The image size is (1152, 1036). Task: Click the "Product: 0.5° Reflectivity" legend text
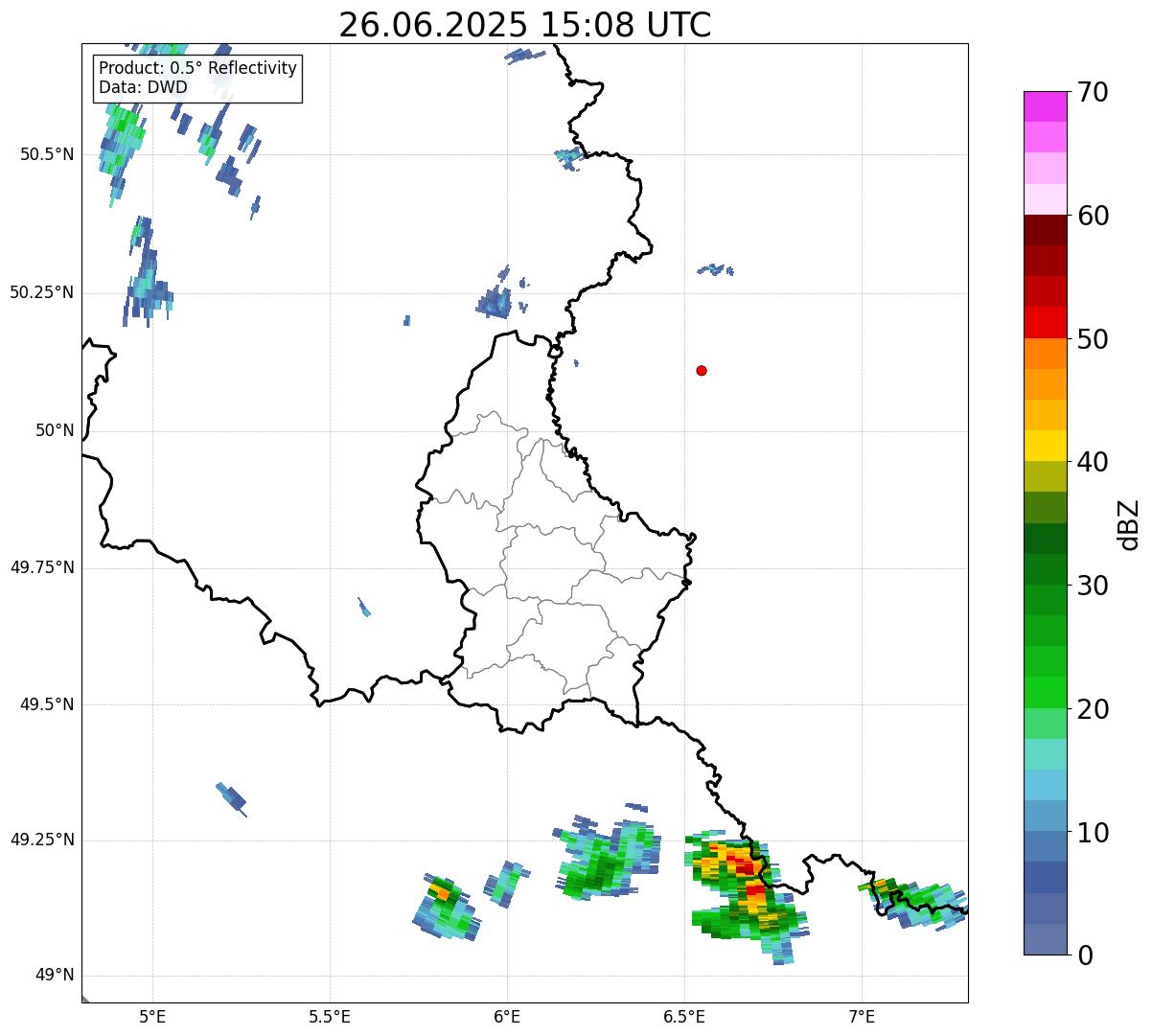click(198, 69)
